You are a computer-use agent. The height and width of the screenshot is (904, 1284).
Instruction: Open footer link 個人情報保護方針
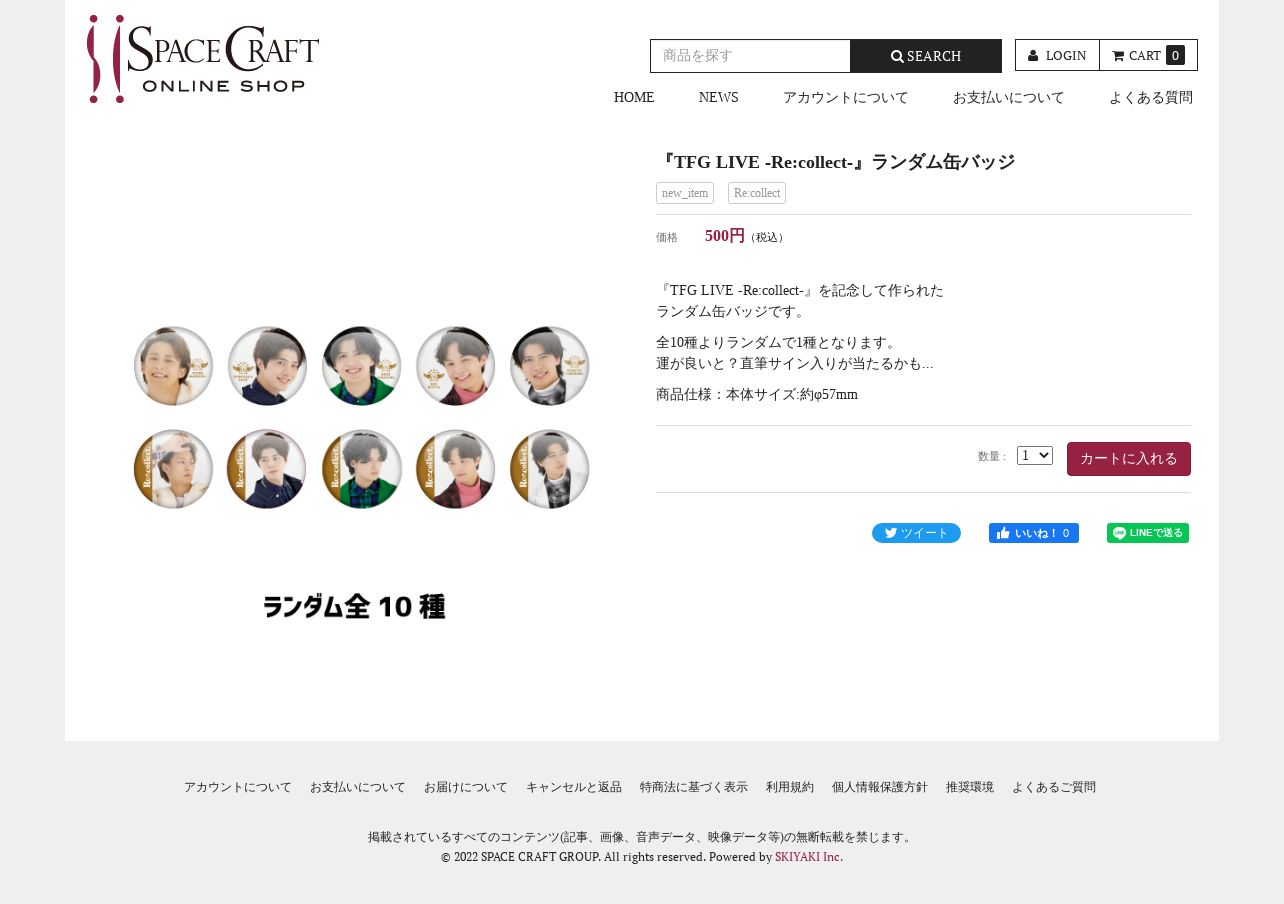pyautogui.click(x=880, y=787)
